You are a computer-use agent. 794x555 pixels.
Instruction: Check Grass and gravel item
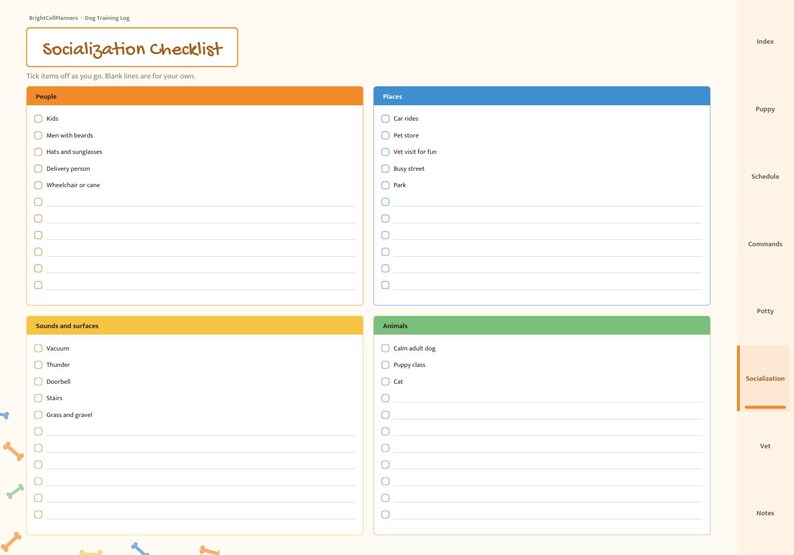pyautogui.click(x=38, y=415)
